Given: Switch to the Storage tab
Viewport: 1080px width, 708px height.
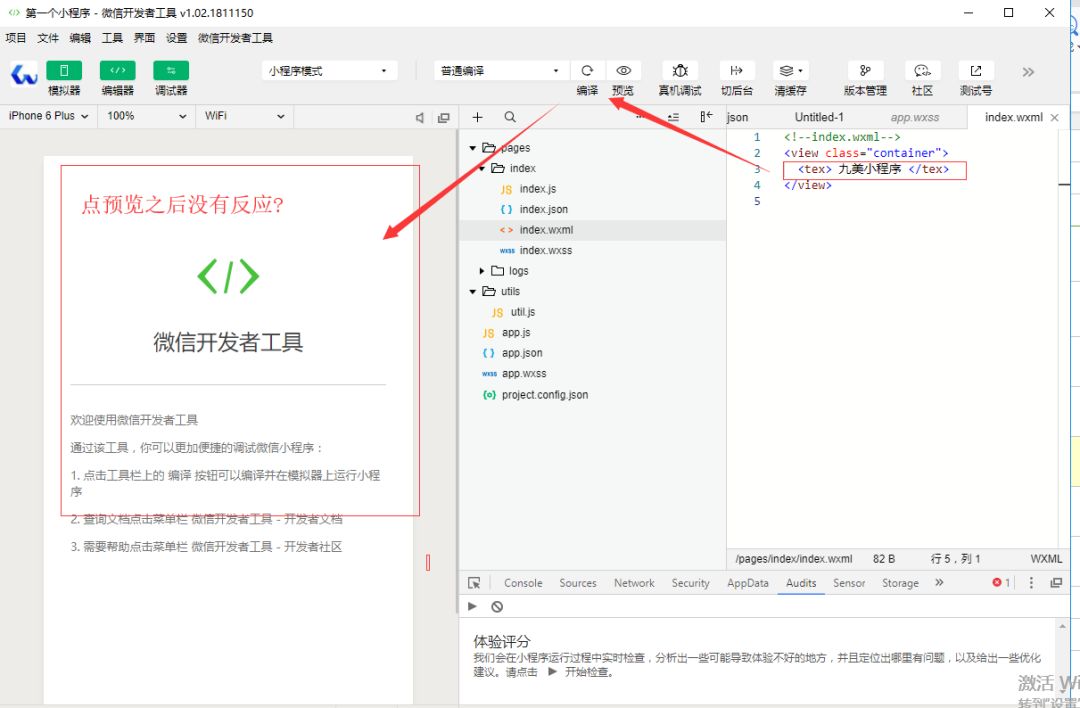Looking at the screenshot, I should click(x=900, y=583).
